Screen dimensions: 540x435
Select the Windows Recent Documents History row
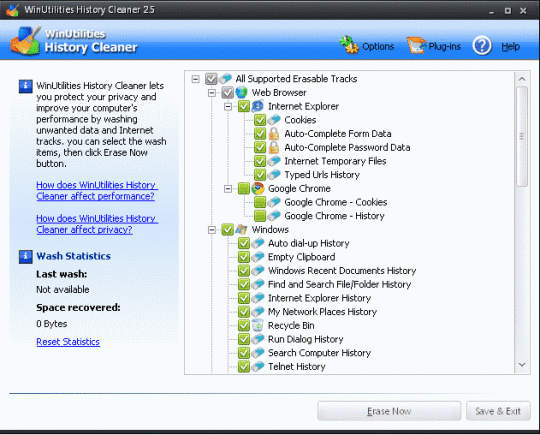(x=342, y=271)
